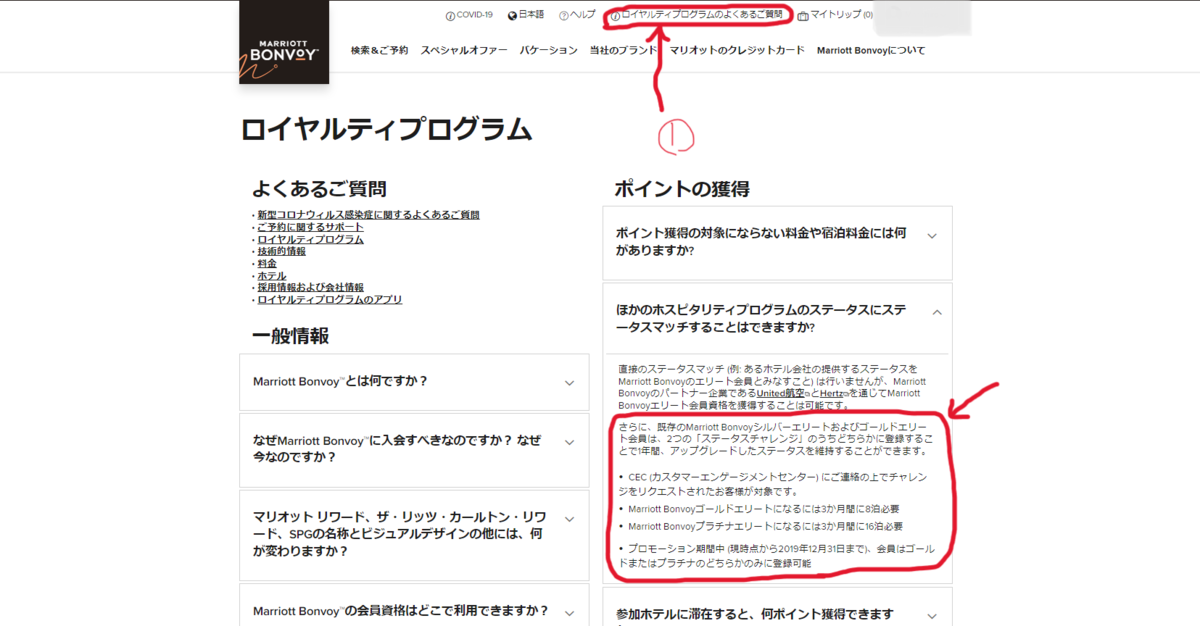This screenshot has width=1200, height=626.
Task: Open マリオットのクレジットカード menu
Action: point(737,50)
